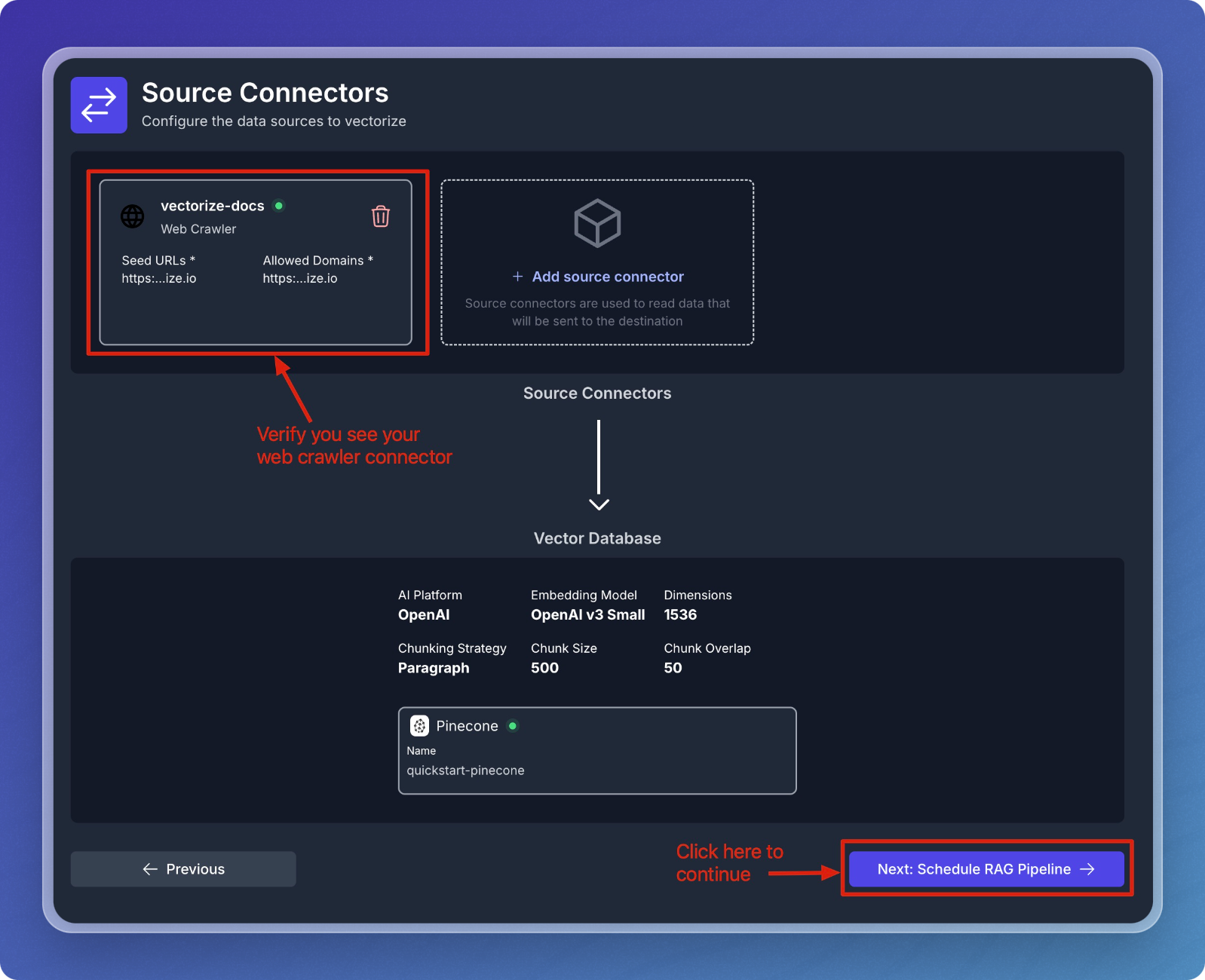Delete the vectorize-docs connector via trash icon
The height and width of the screenshot is (980, 1205).
click(x=381, y=216)
